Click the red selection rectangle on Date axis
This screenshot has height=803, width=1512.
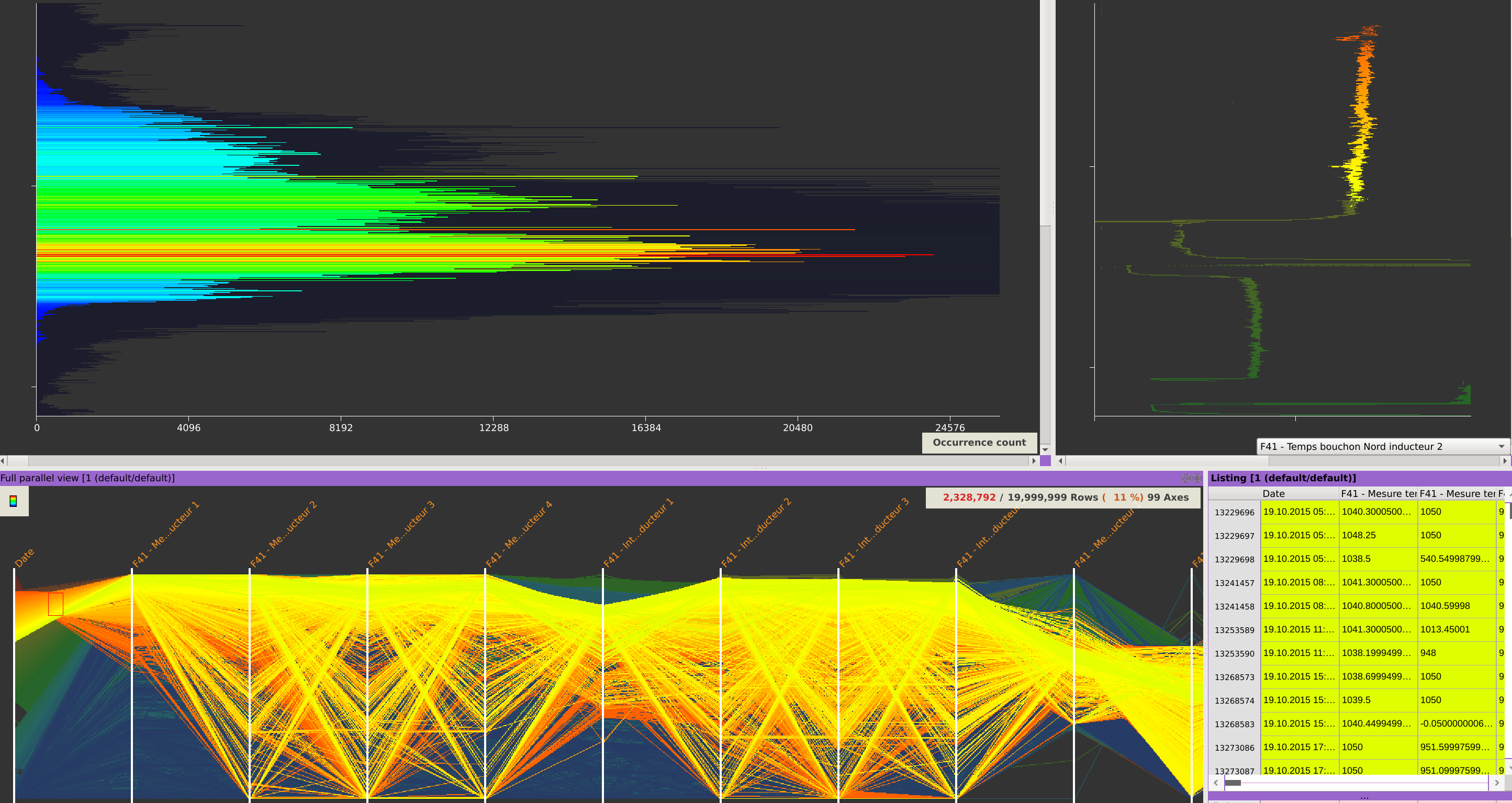coord(55,604)
